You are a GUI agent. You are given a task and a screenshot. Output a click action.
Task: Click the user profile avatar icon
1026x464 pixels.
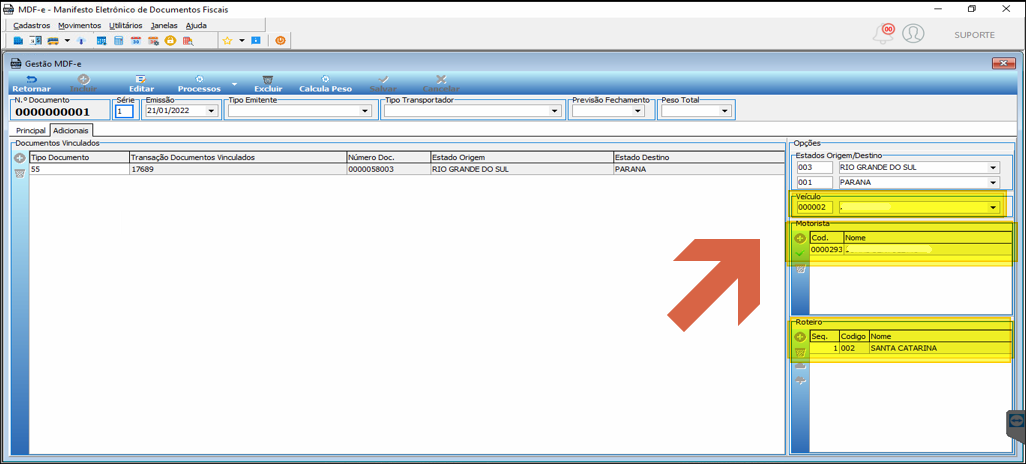tap(913, 33)
